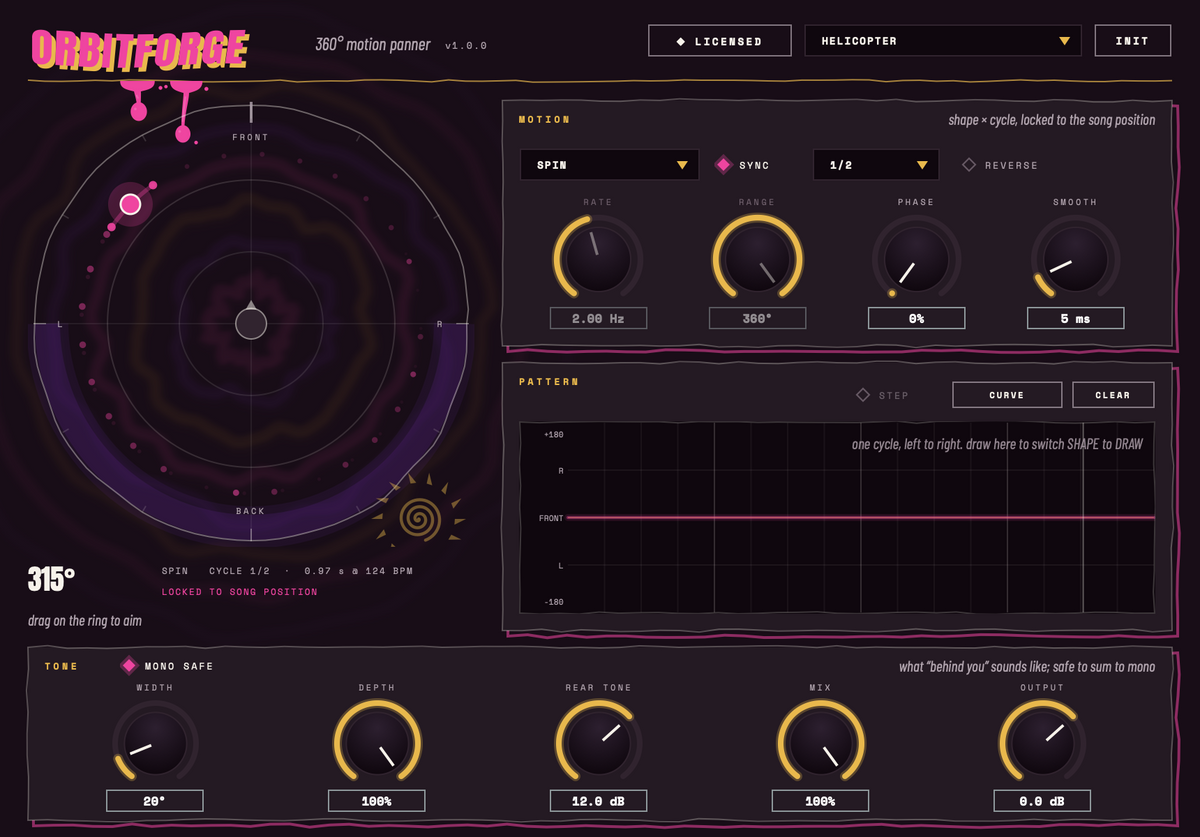Click the 5 ms smooth value field
This screenshot has height=837, width=1200.
click(x=1075, y=318)
